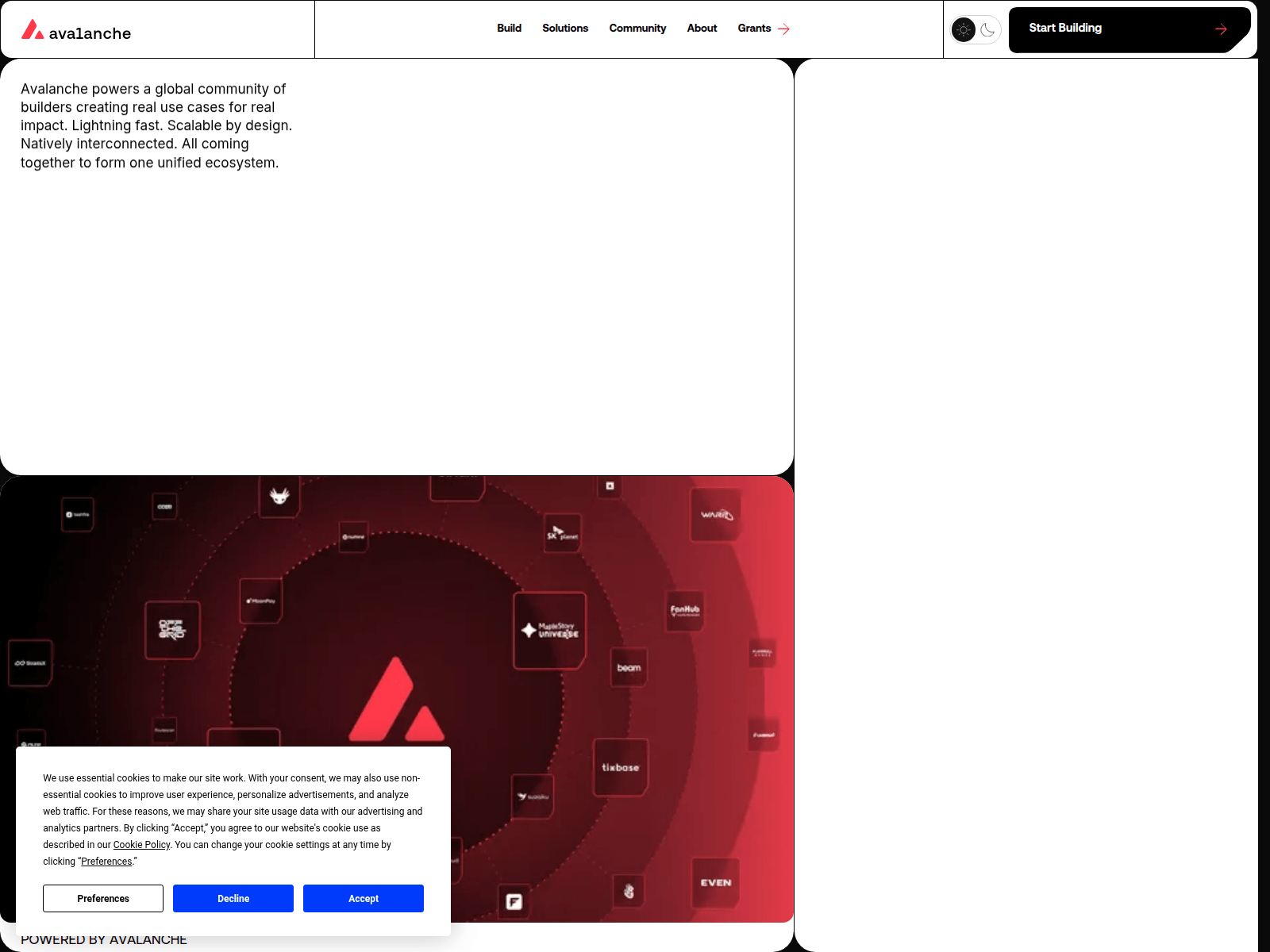Click the Tixbase logo tile

(x=620, y=766)
